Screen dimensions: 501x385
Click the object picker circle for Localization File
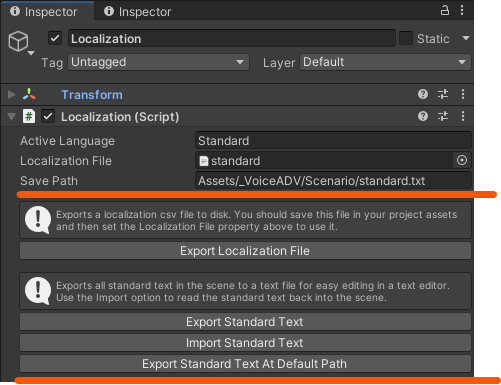tap(462, 160)
